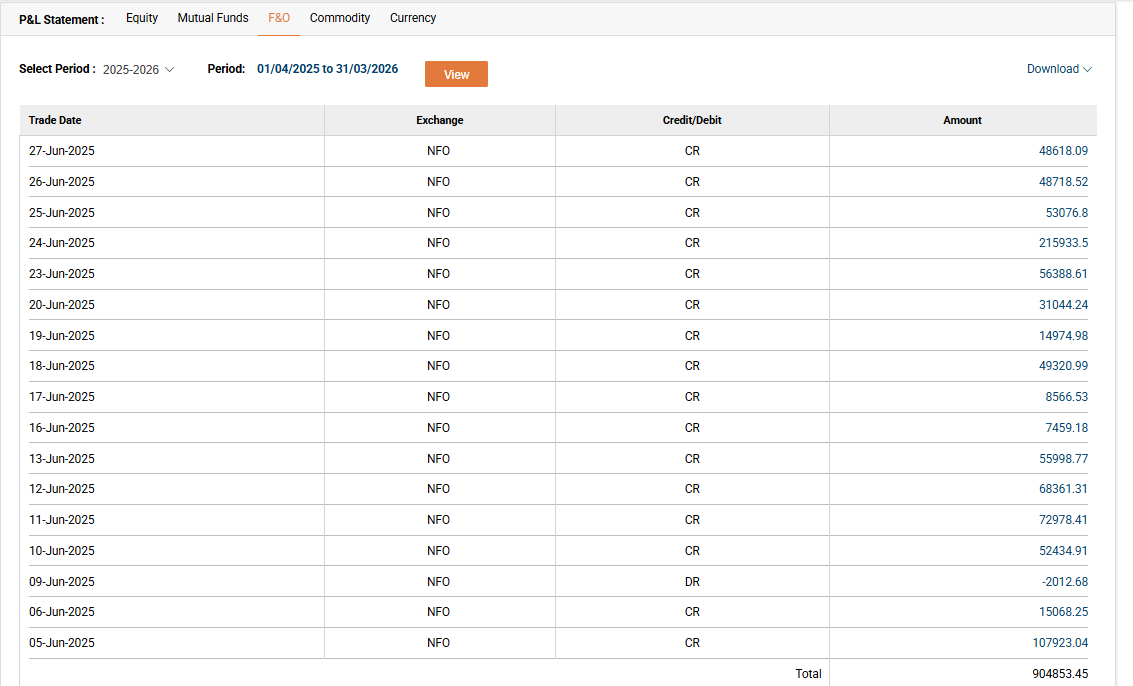Click the Exchange column header
Viewport: 1133px width, 686px height.
click(x=439, y=120)
